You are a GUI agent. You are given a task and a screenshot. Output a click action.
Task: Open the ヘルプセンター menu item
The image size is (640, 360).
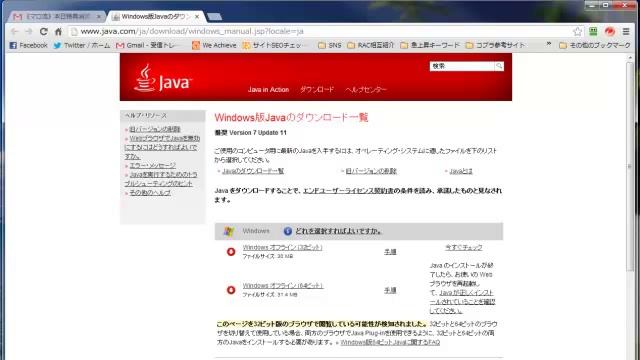(365, 89)
